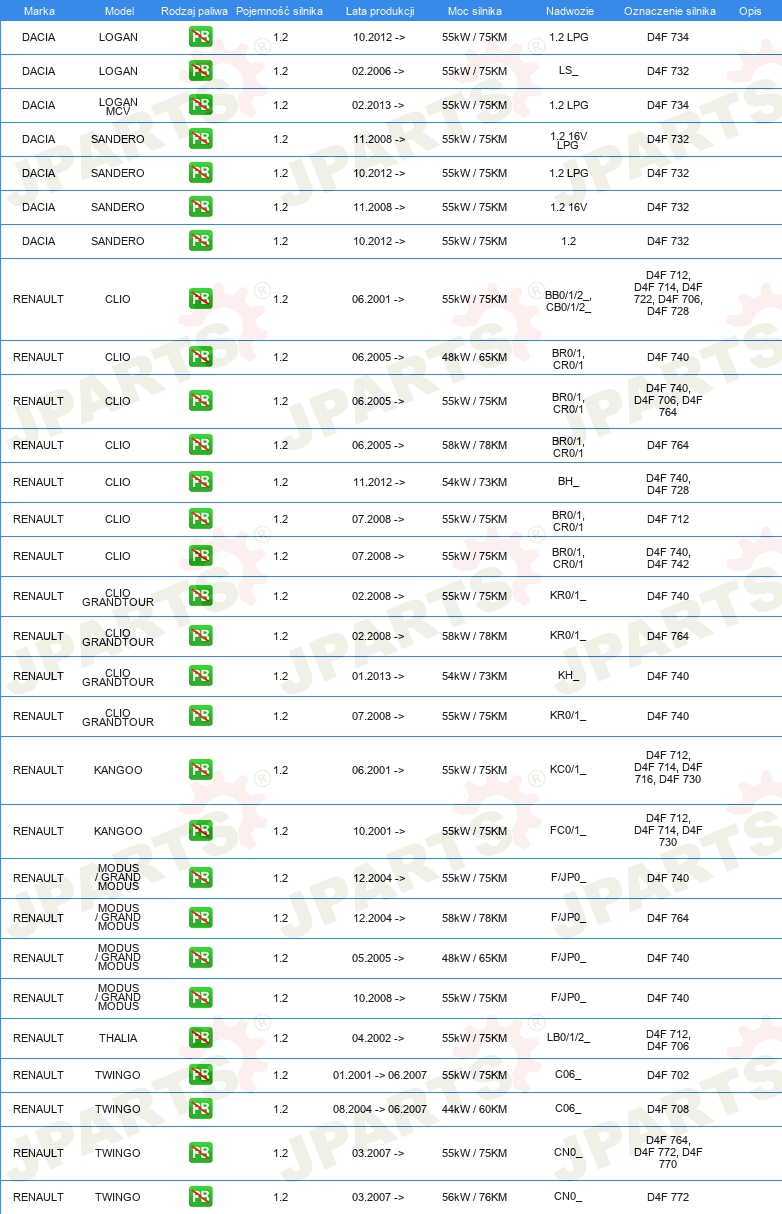
Task: Click the fuel icon for Twingo 56kW / 76KM
Action: point(200,1197)
